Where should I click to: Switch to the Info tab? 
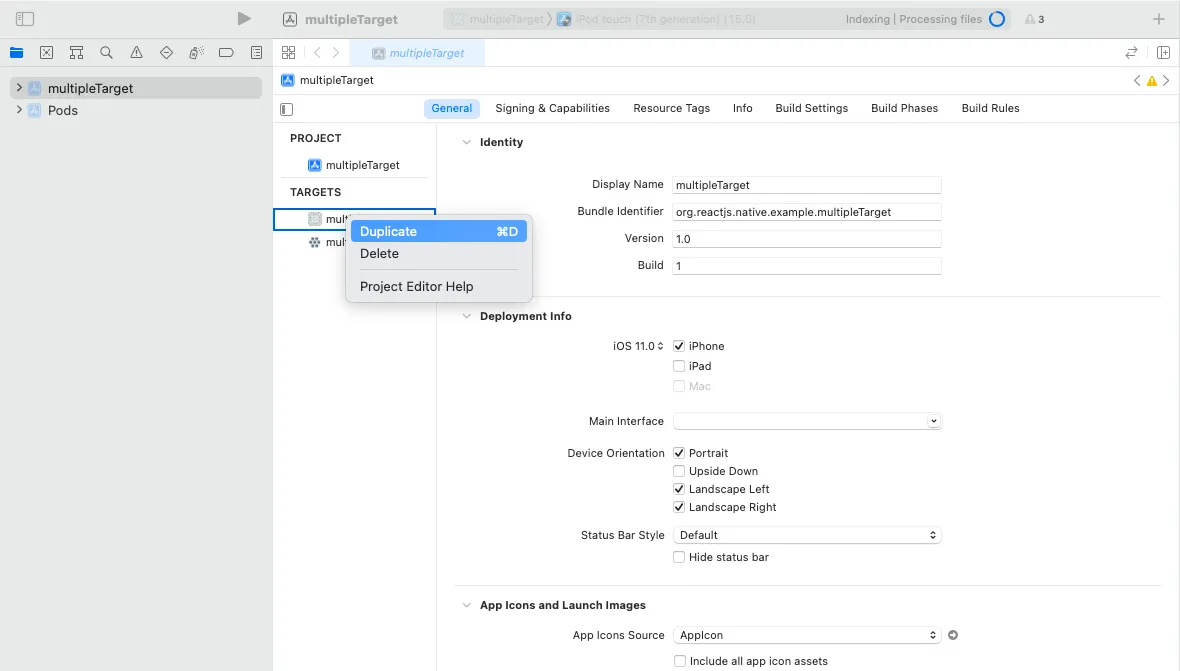tap(743, 108)
